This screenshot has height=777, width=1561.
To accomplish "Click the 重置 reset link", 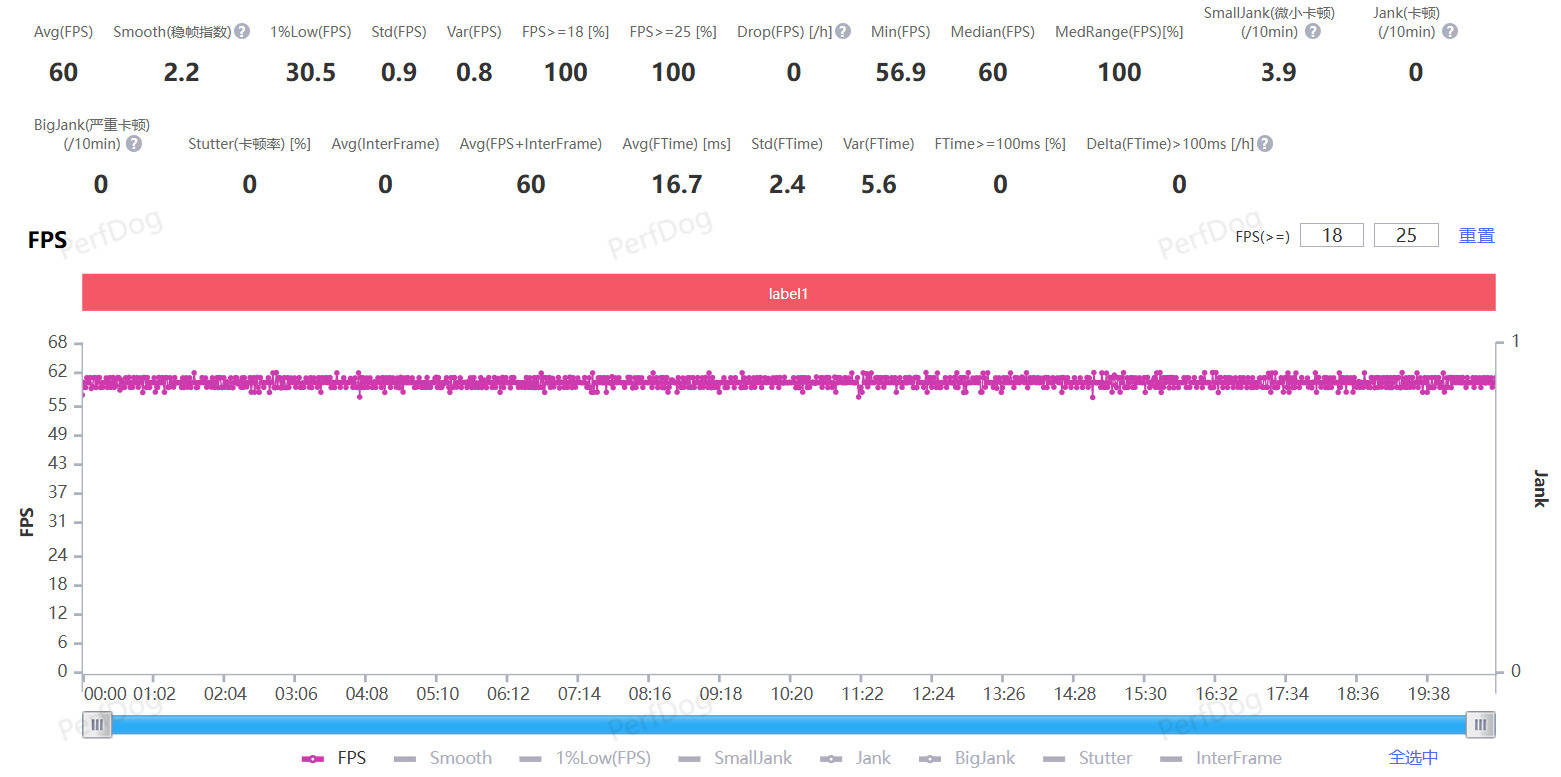I will click(x=1476, y=236).
